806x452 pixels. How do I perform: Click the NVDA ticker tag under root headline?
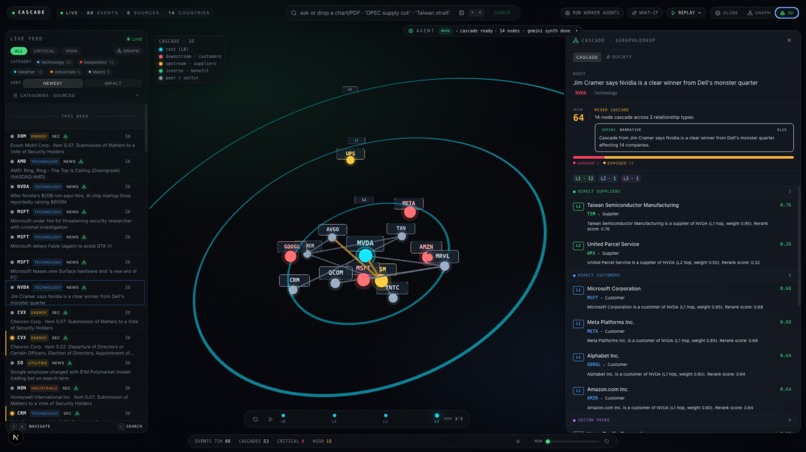click(580, 93)
